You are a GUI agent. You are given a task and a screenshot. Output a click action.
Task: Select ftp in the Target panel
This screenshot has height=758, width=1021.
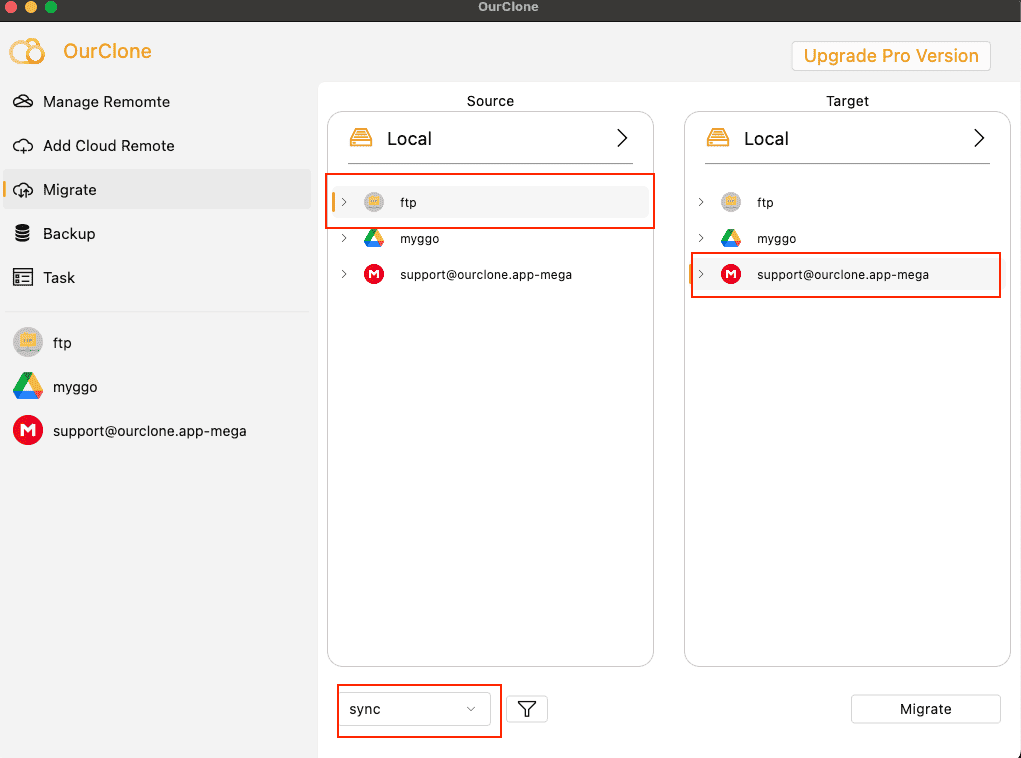pyautogui.click(x=766, y=201)
